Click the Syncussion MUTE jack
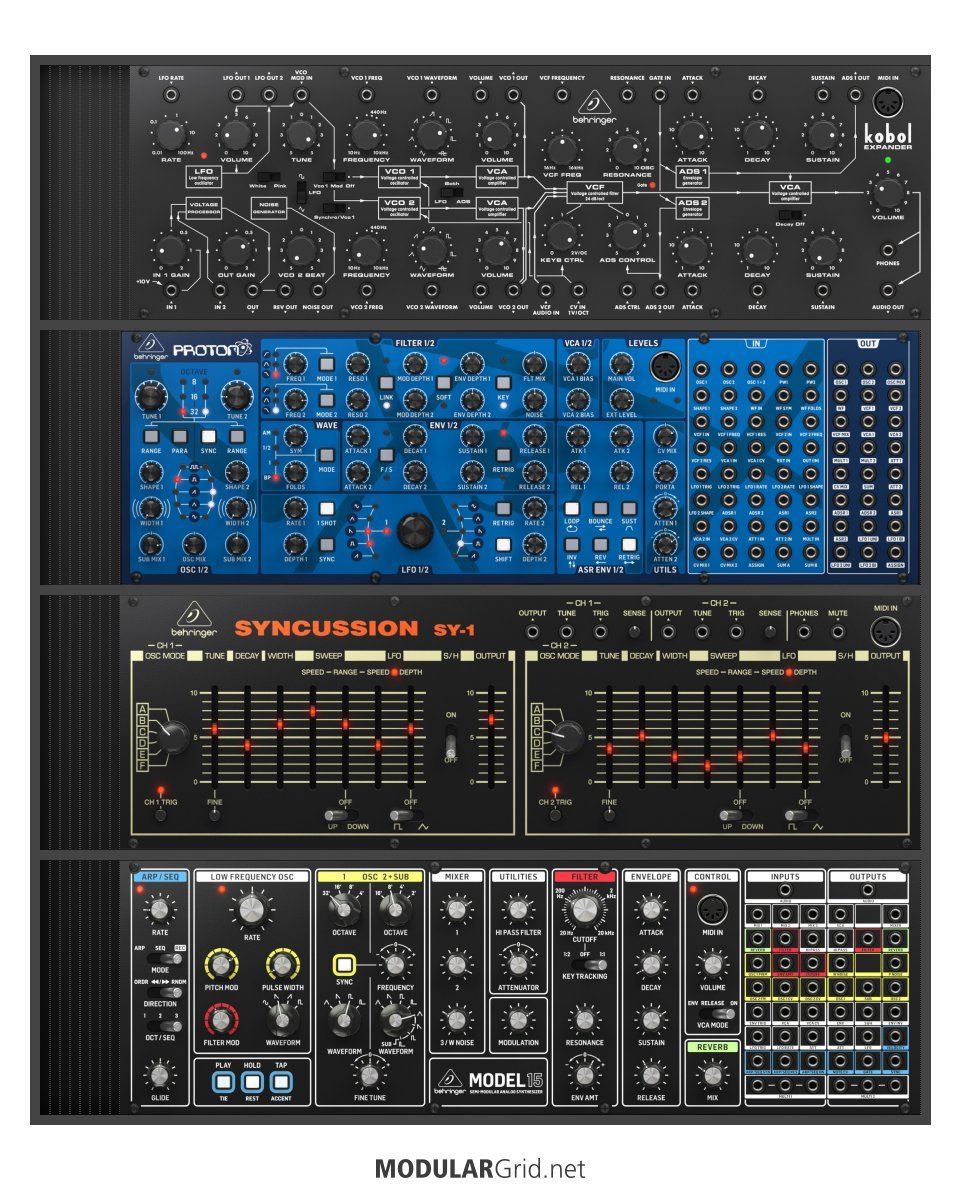The height and width of the screenshot is (1190, 961). pyautogui.click(x=837, y=631)
